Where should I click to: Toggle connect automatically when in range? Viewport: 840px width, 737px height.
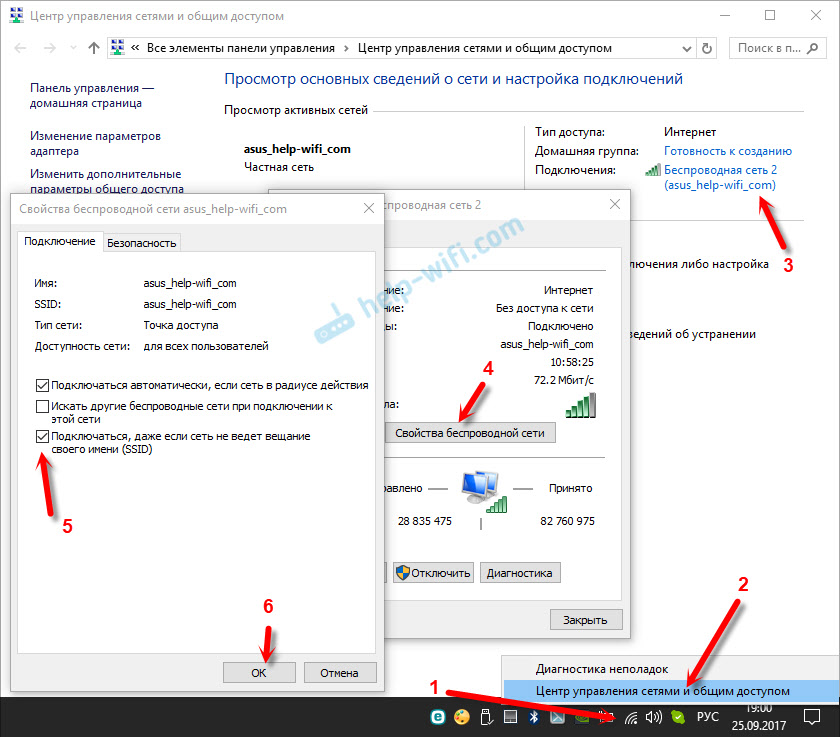[42, 386]
